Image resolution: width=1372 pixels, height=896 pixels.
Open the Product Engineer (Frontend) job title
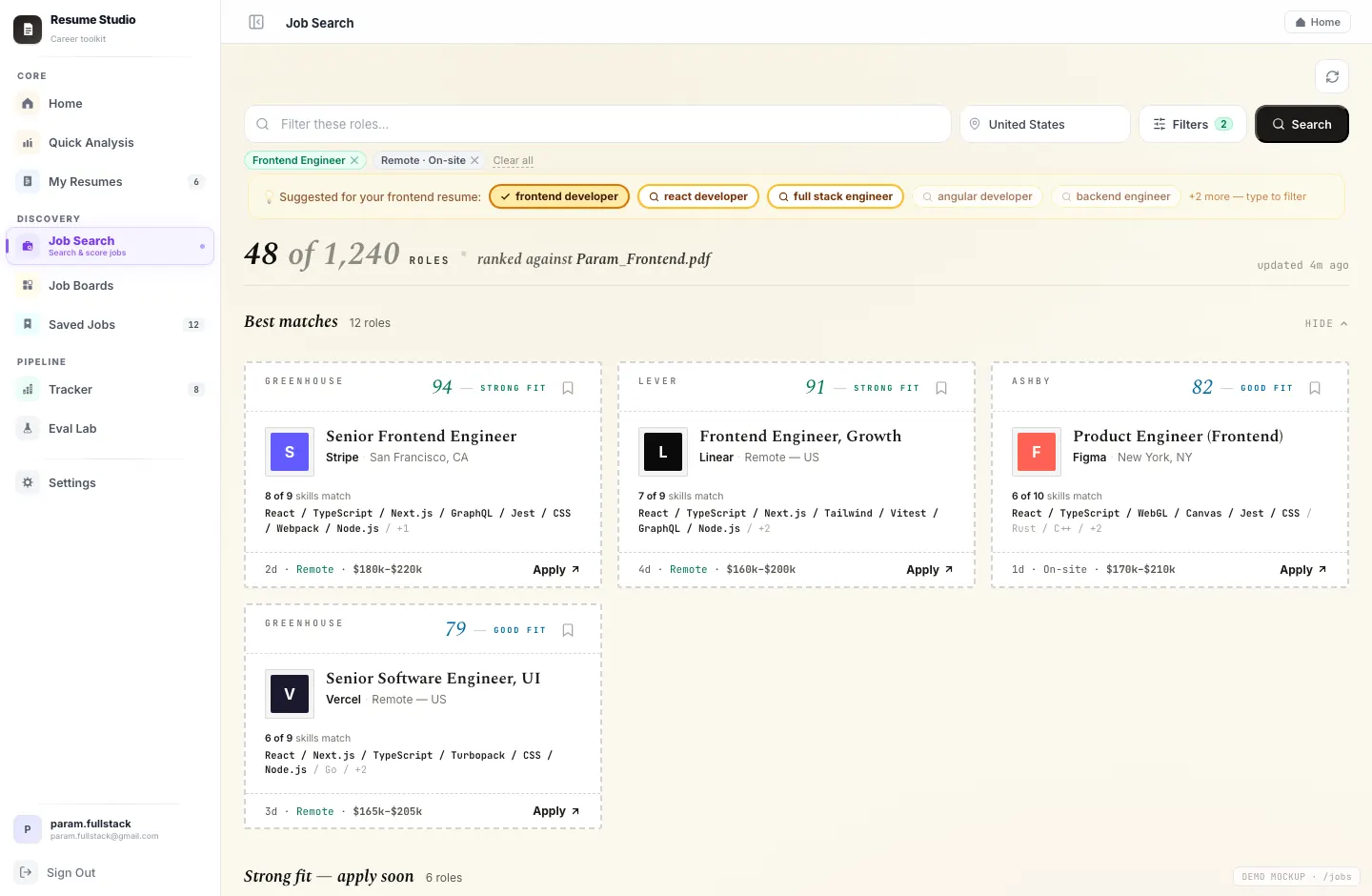coord(1178,436)
